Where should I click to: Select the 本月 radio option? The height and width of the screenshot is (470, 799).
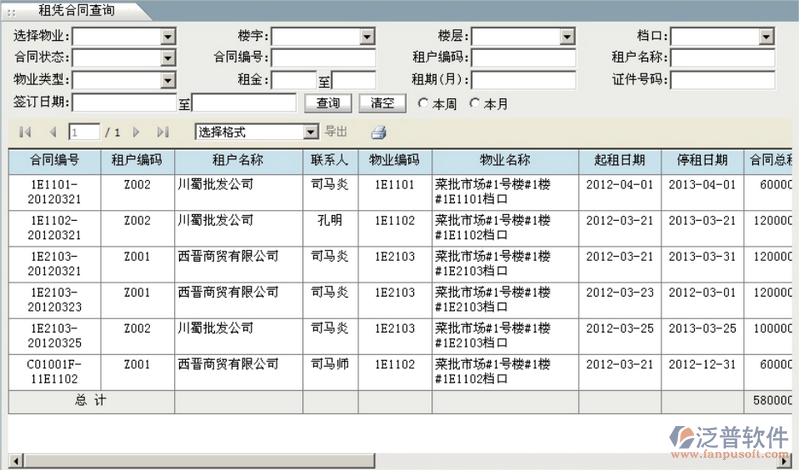tap(474, 103)
